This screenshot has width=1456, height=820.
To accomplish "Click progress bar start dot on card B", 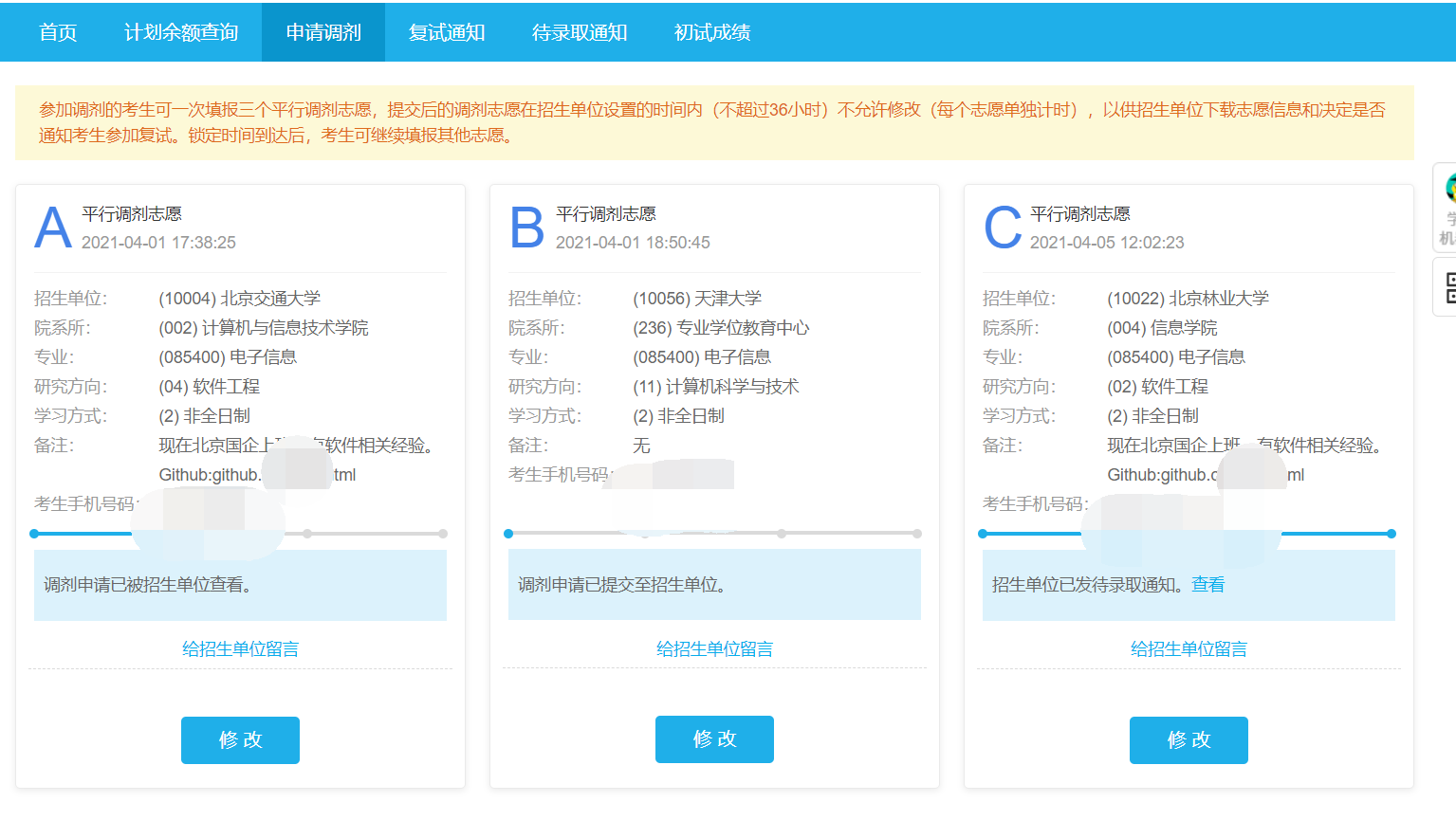I will click(508, 534).
